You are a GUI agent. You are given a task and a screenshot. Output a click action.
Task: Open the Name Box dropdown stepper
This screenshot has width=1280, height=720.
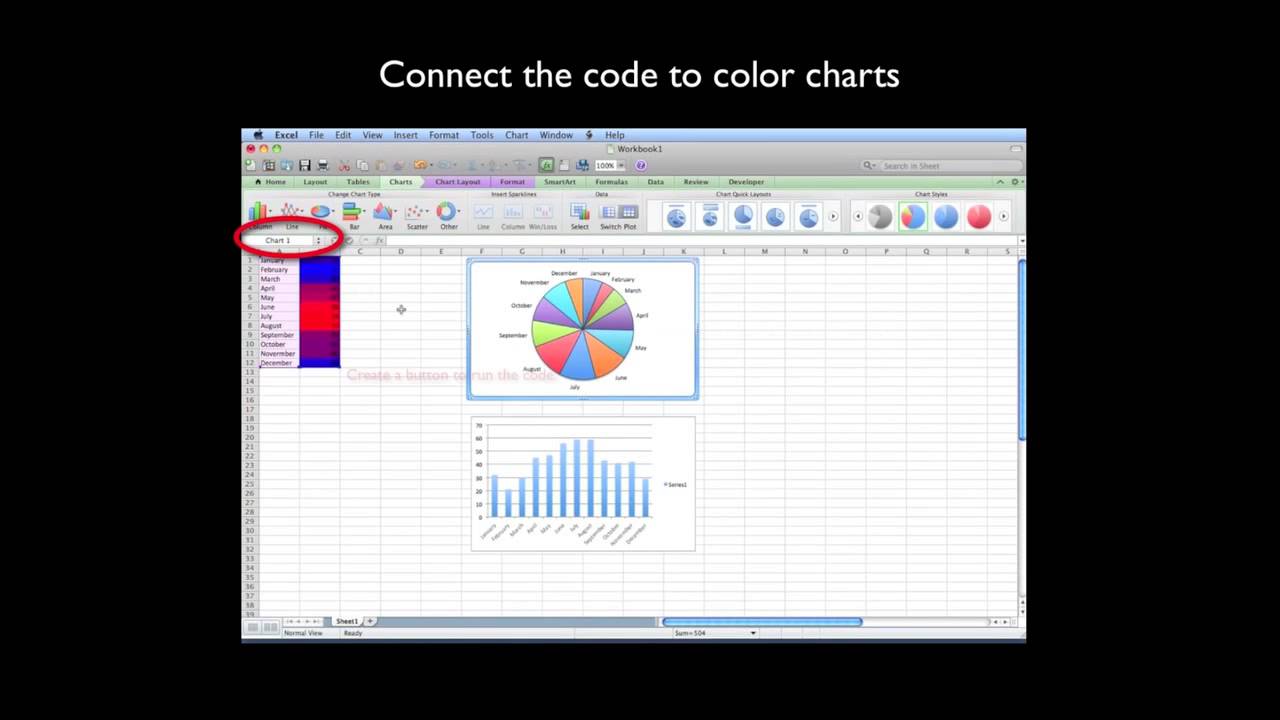(x=318, y=240)
